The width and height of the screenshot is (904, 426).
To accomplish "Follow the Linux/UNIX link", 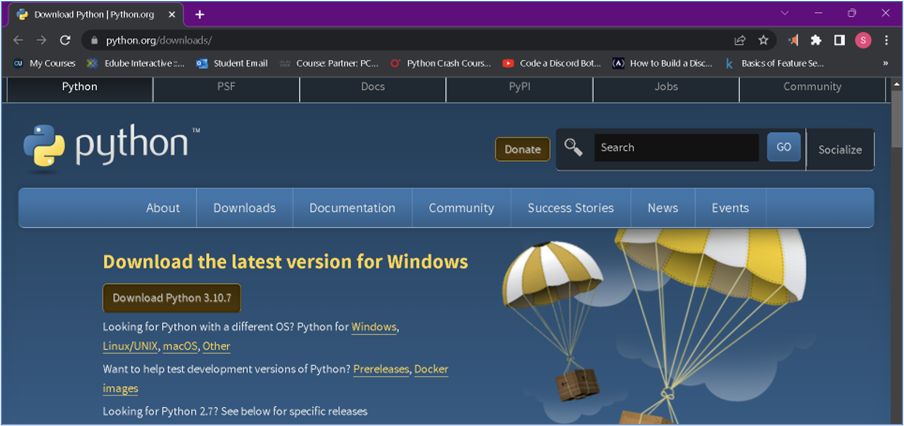I will 130,346.
